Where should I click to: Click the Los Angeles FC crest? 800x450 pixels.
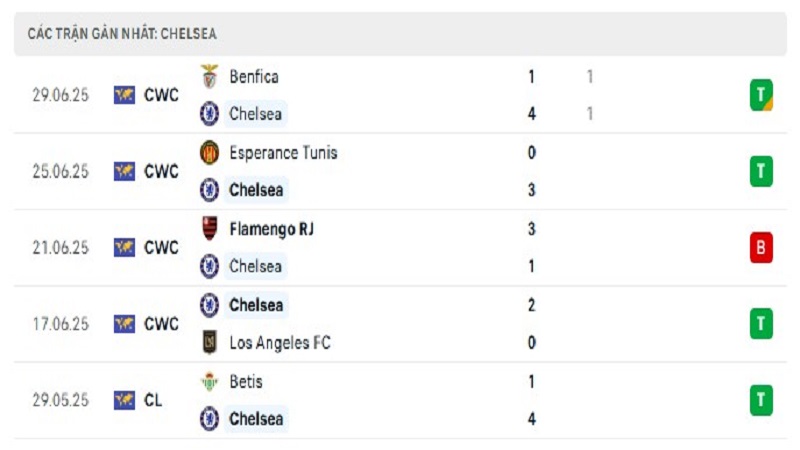click(209, 342)
